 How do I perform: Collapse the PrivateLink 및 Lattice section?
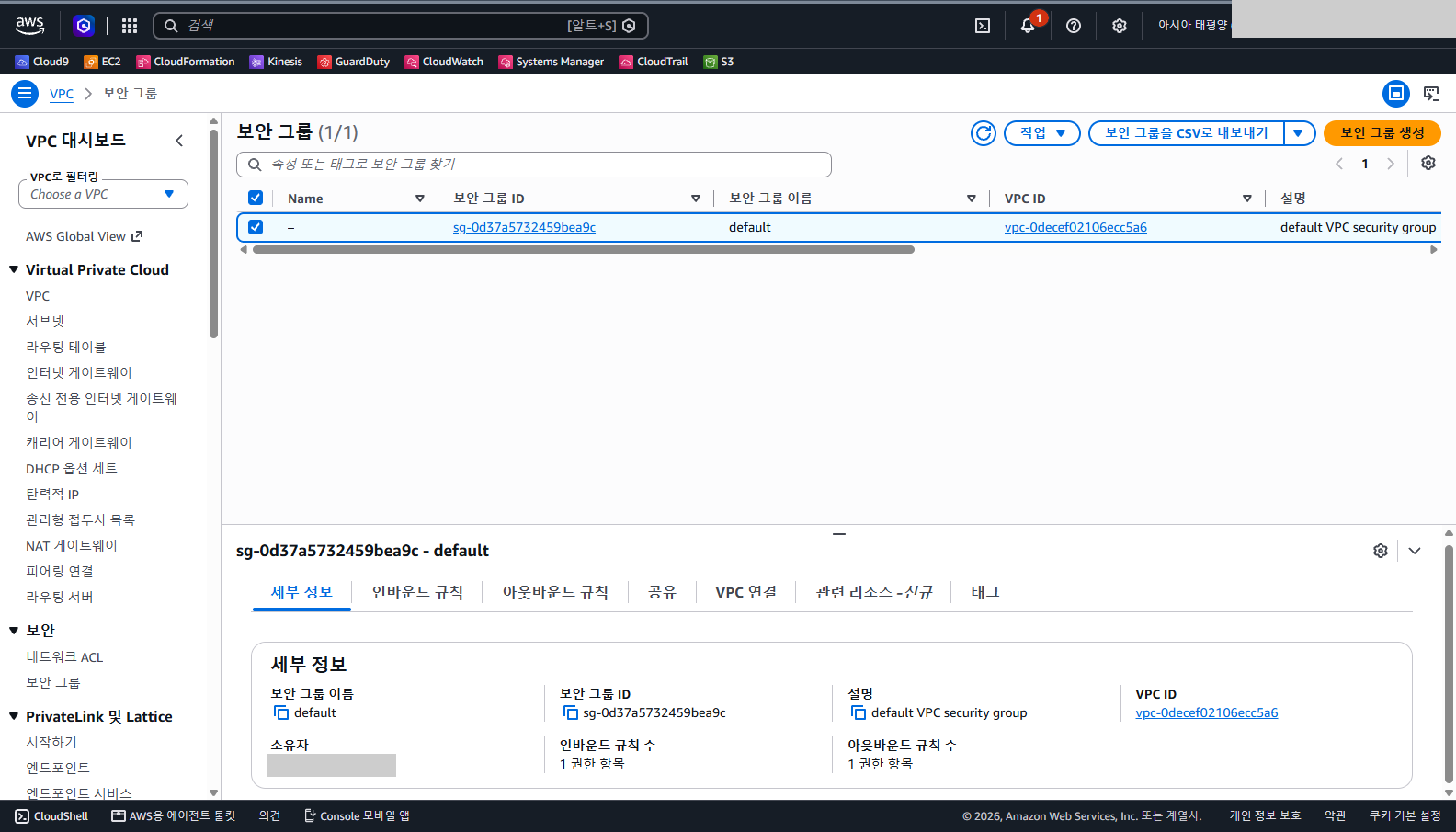(14, 716)
